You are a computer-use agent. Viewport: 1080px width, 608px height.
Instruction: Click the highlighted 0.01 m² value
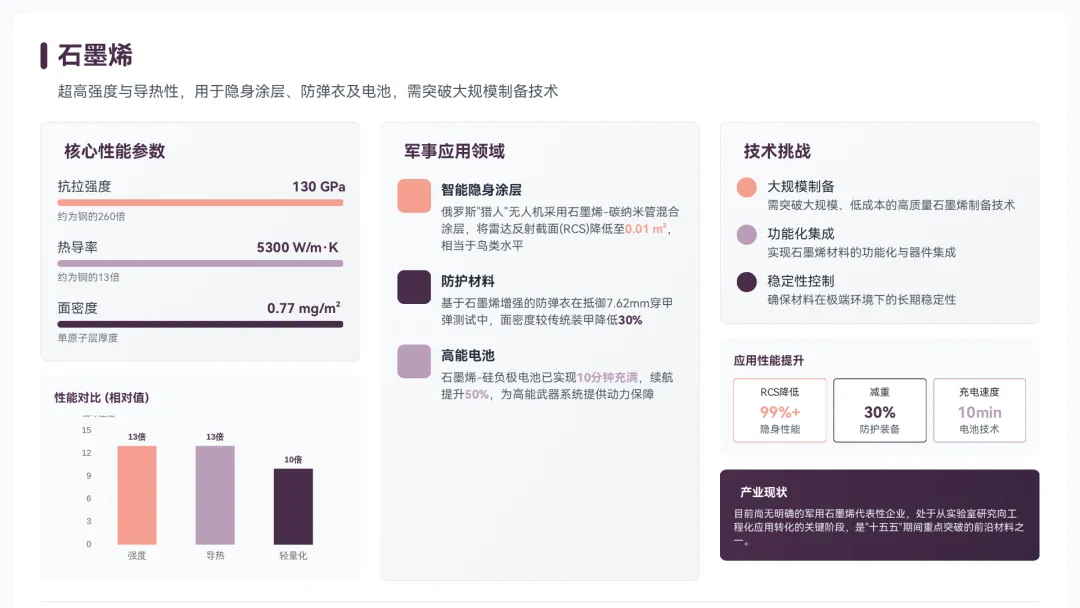(x=645, y=228)
